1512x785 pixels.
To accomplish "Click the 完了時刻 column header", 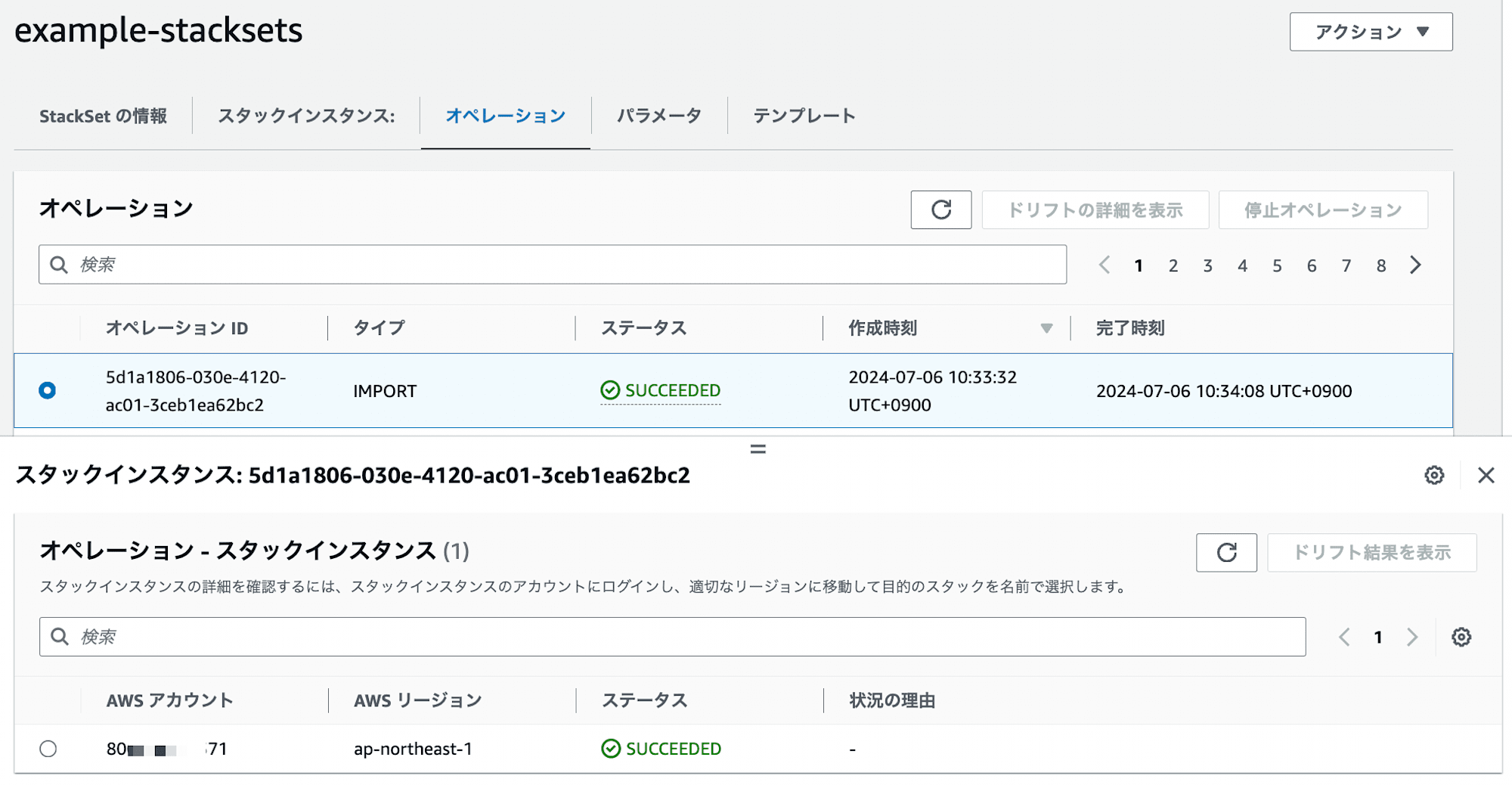I will tap(1130, 328).
